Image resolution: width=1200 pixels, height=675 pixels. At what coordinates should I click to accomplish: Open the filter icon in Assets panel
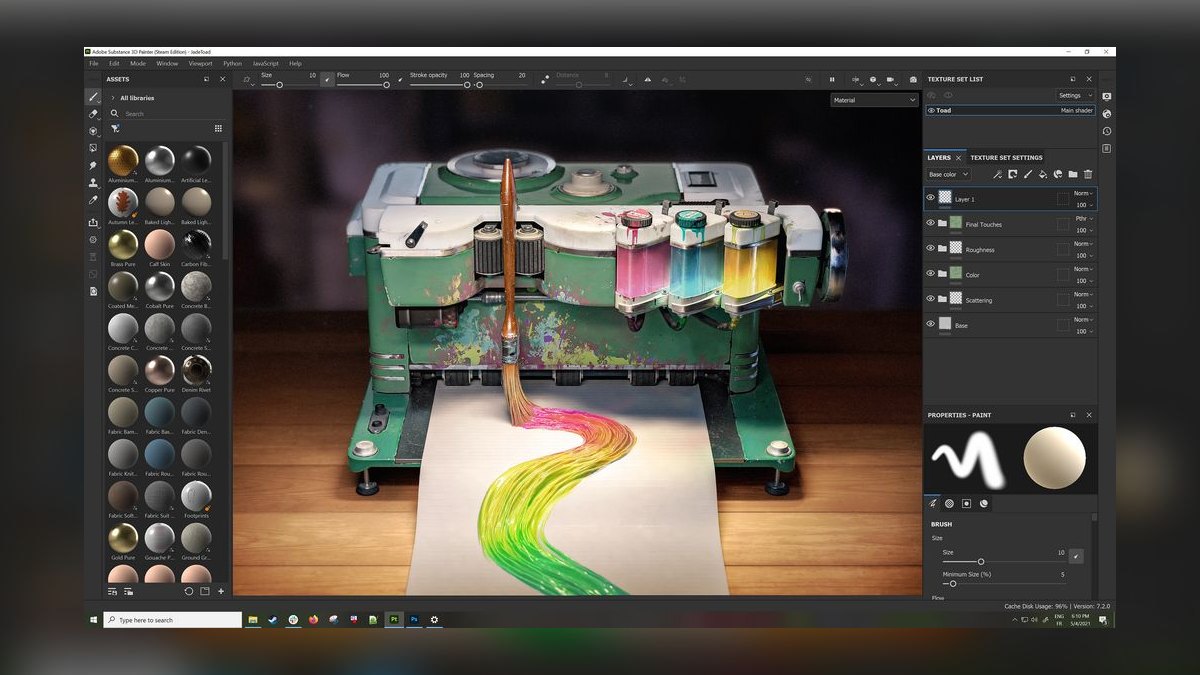[x=115, y=128]
